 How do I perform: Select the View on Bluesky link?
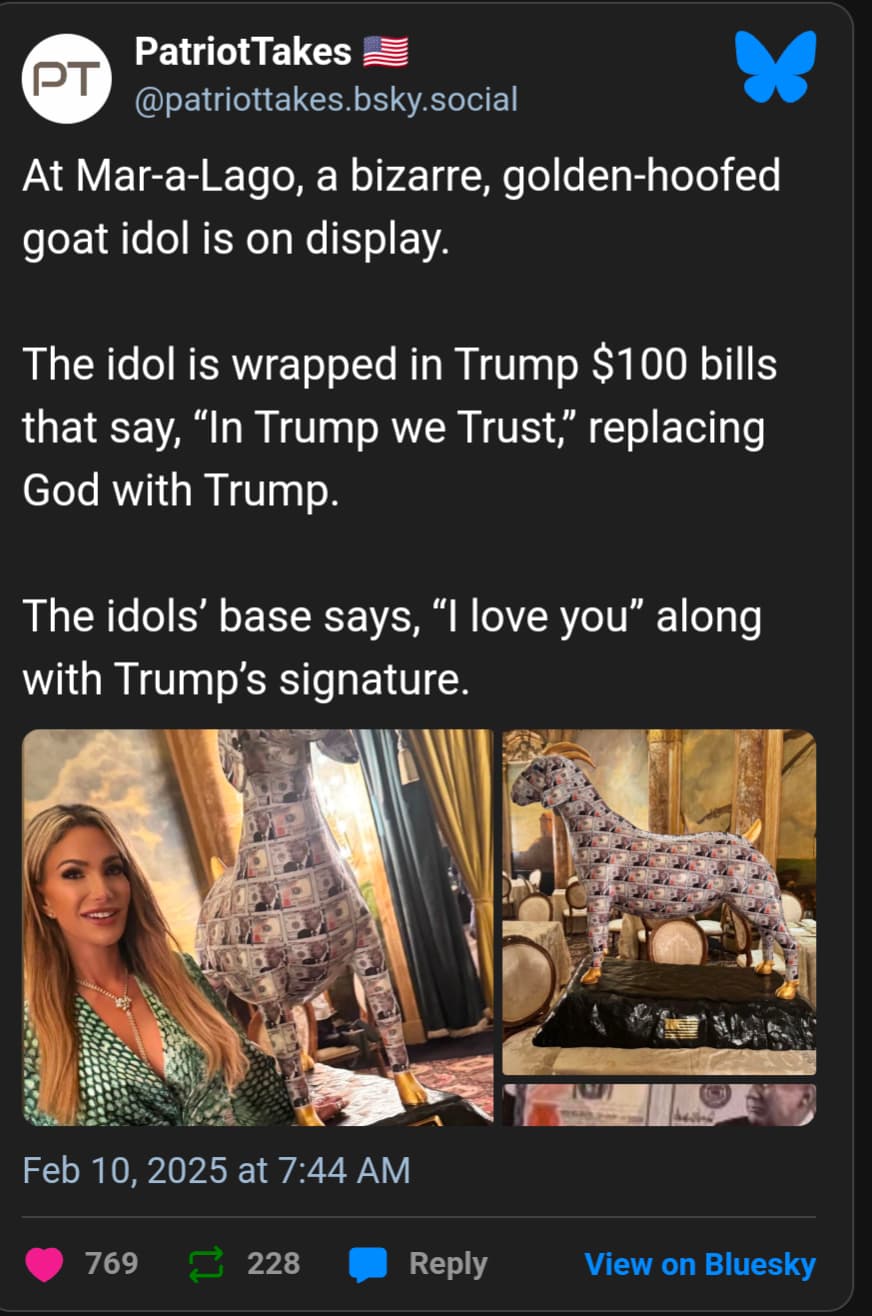pyautogui.click(x=700, y=1264)
